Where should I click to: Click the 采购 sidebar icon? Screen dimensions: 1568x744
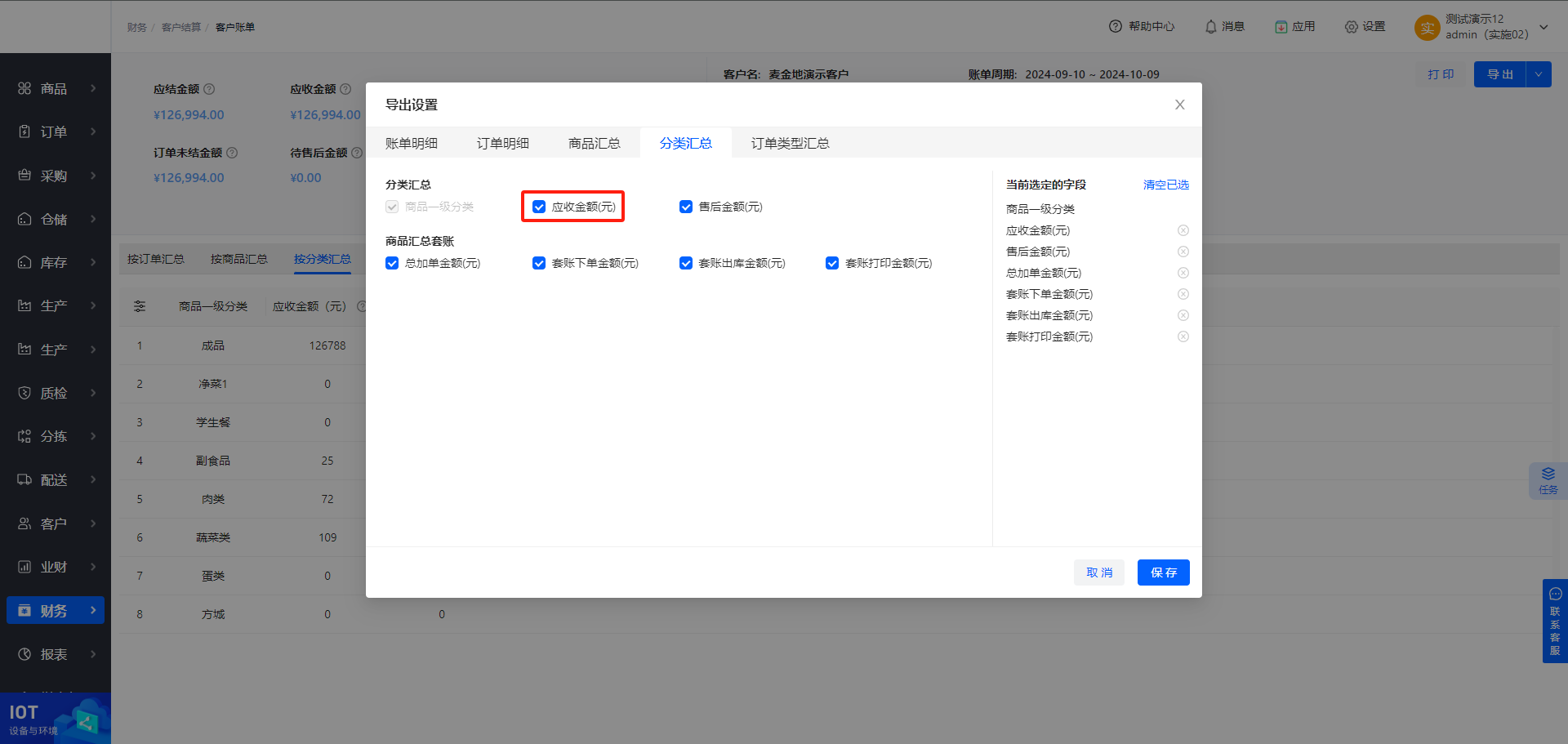coord(24,176)
